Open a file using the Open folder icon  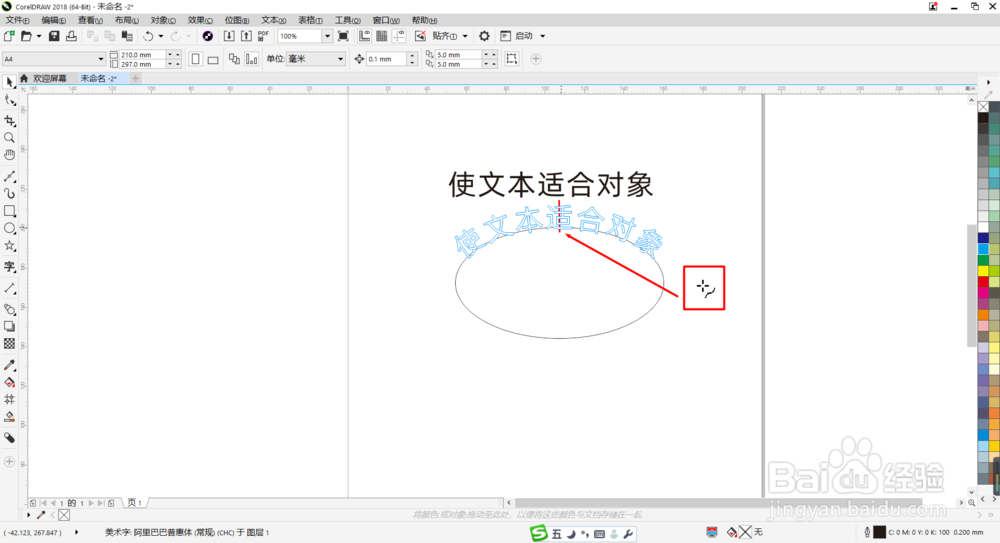coord(26,36)
